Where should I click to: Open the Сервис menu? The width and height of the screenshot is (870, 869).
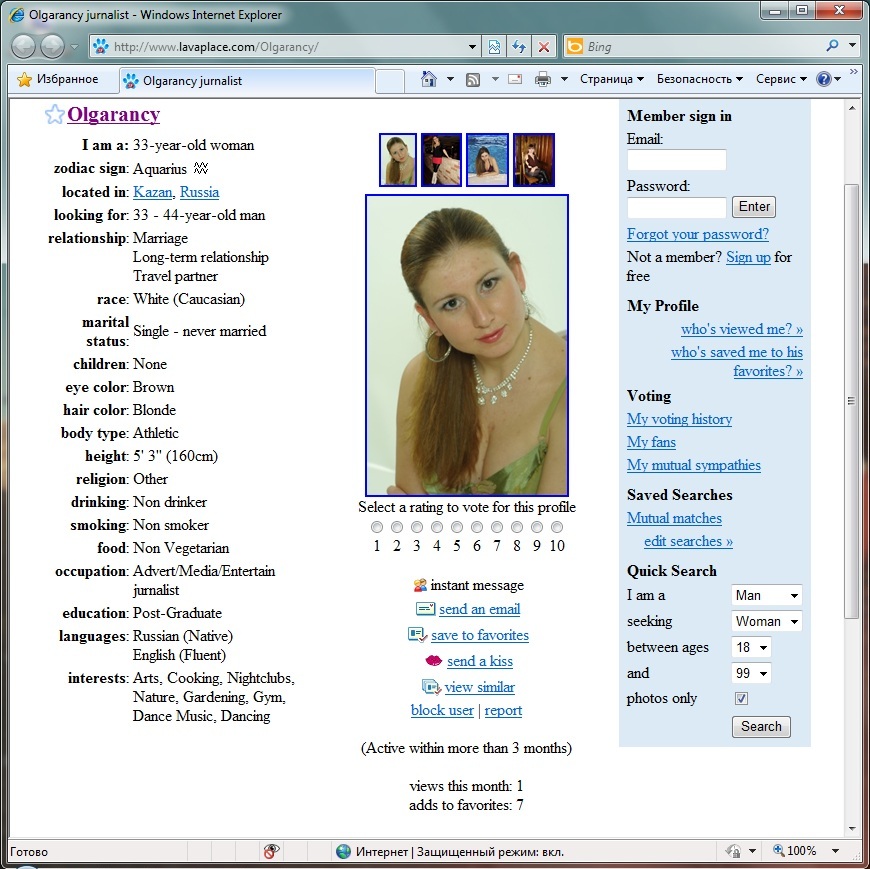point(781,79)
